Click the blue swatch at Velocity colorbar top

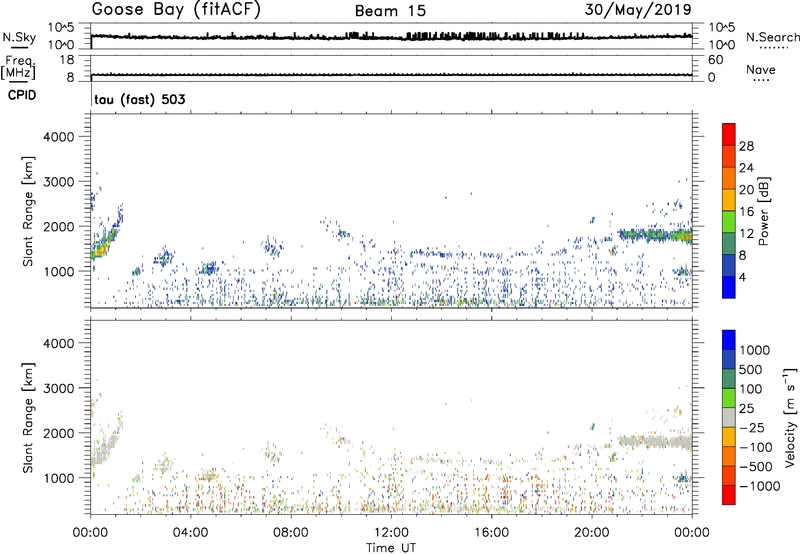729,340
